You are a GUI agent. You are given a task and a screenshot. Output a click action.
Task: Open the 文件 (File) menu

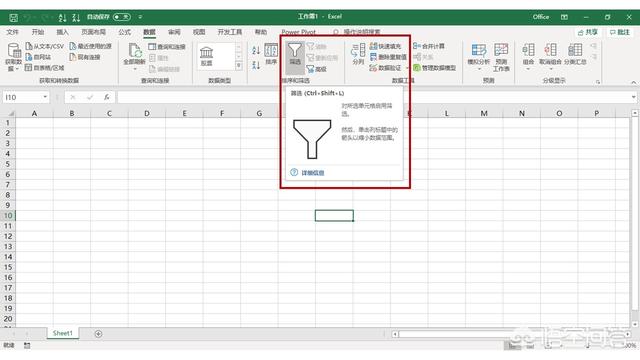tap(12, 32)
